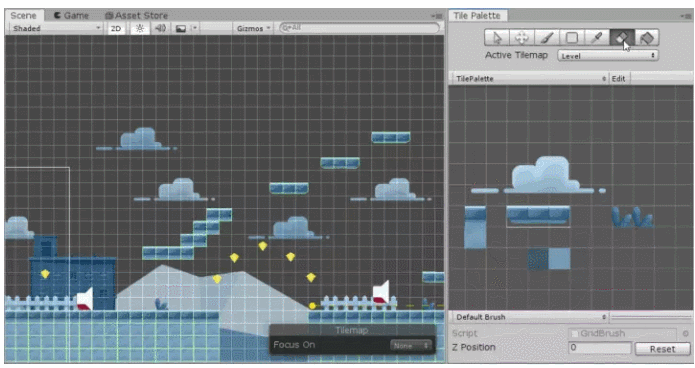Toggle 2D view mode in Scene
The image size is (695, 368).
(x=116, y=28)
